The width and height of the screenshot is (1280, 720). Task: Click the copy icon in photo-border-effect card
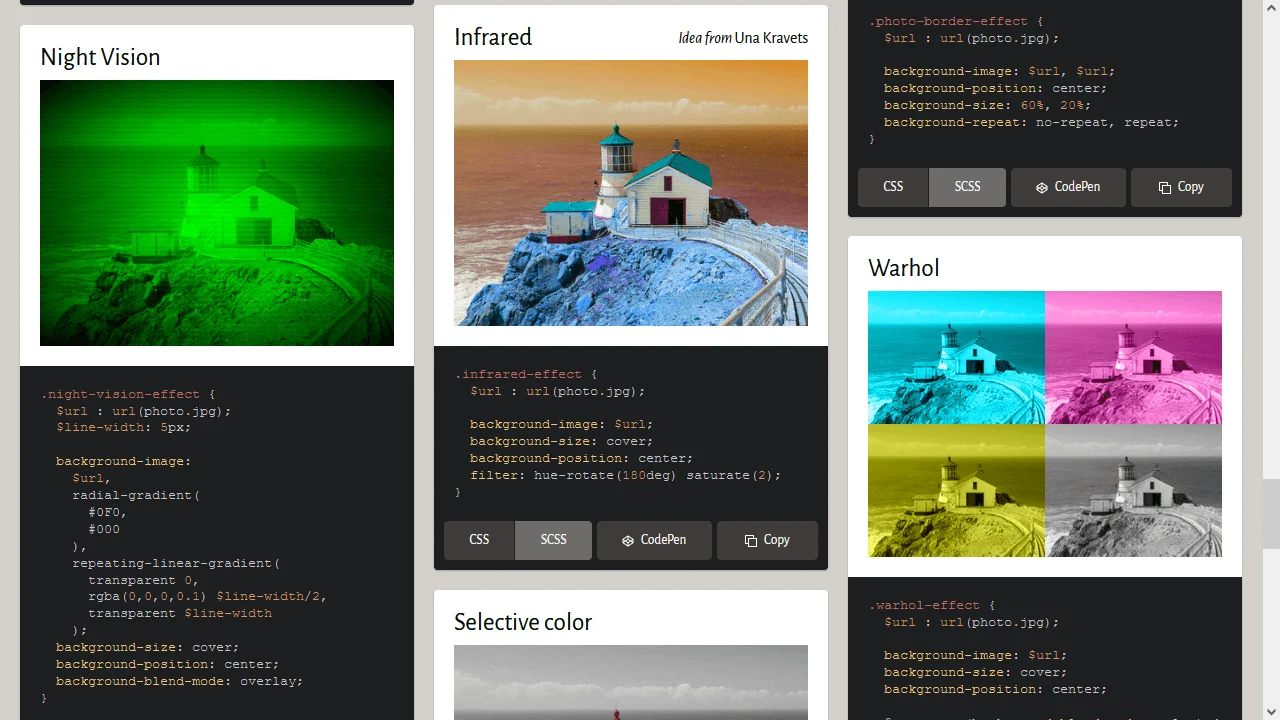point(1165,187)
